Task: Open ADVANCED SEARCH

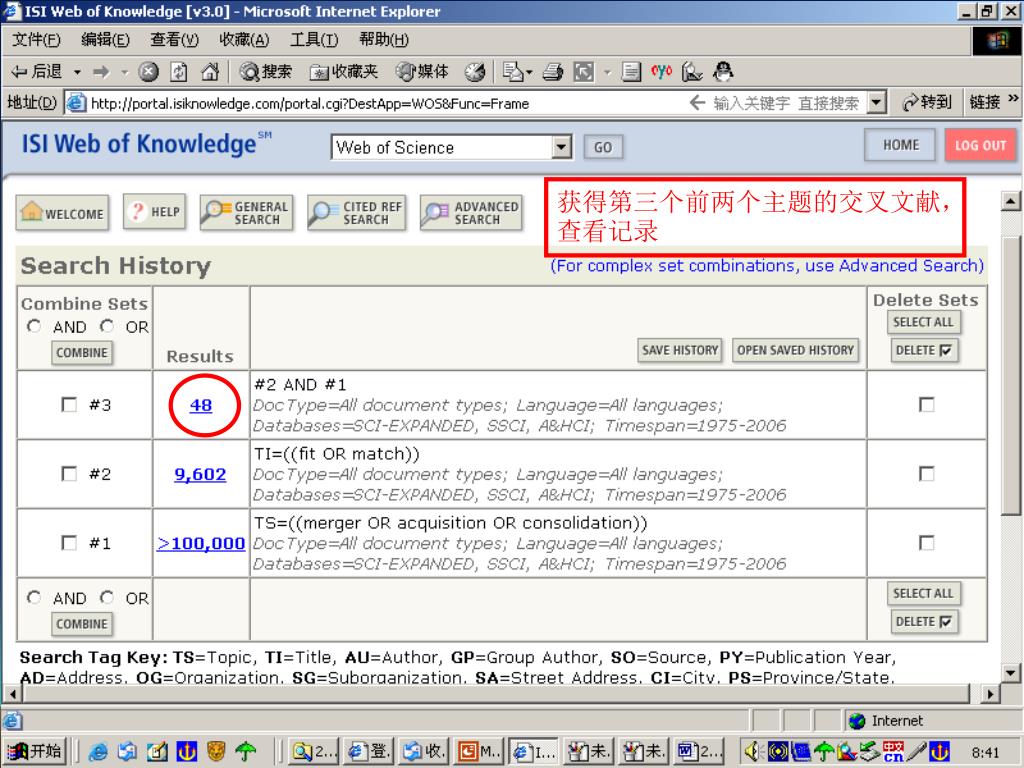Action: pyautogui.click(x=471, y=213)
